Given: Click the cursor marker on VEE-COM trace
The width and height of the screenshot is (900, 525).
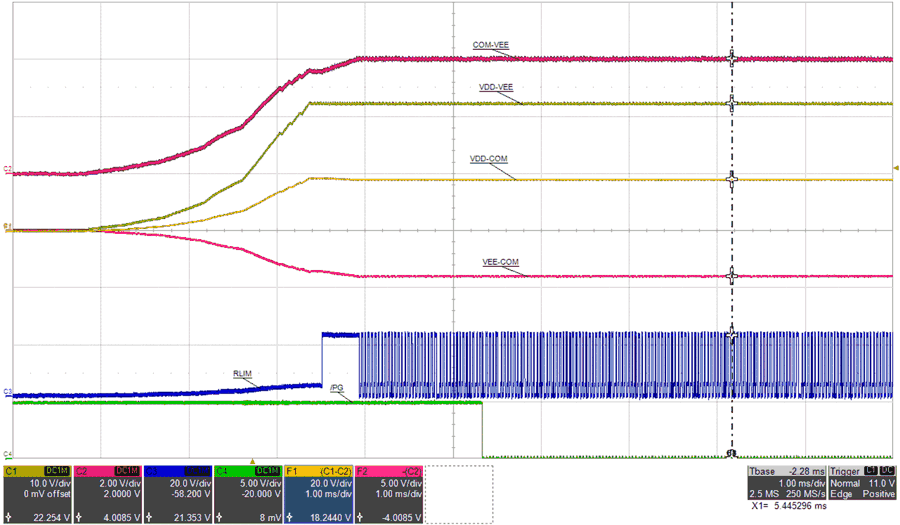Looking at the screenshot, I should point(731,276).
